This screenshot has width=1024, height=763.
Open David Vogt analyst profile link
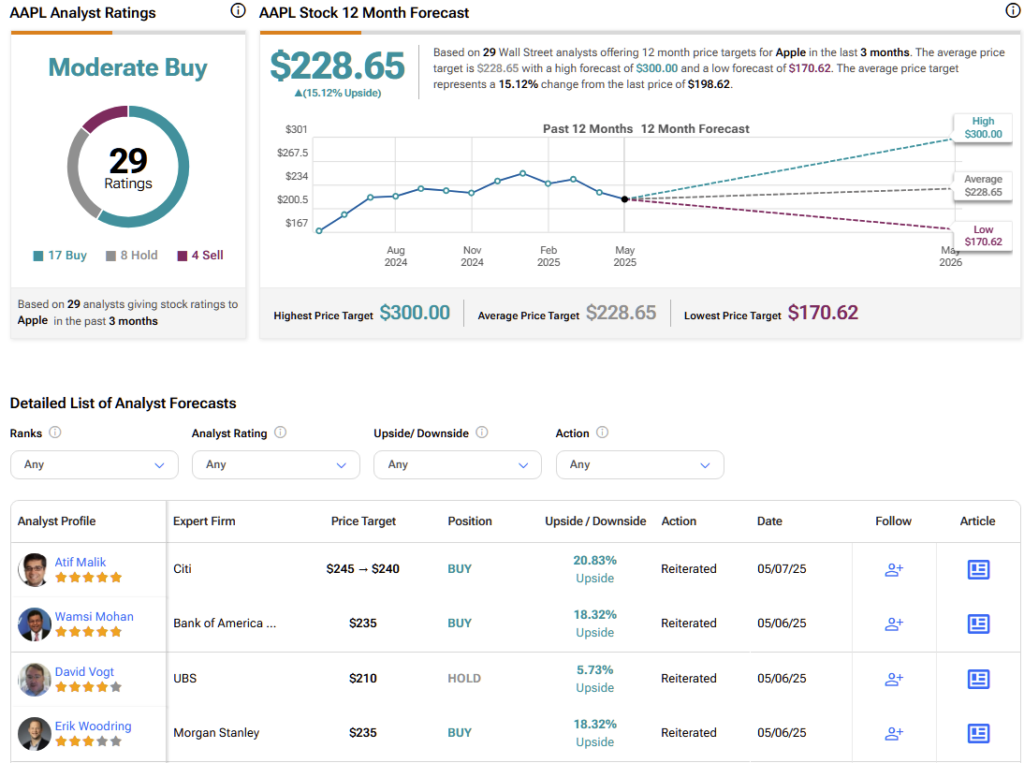coord(84,672)
